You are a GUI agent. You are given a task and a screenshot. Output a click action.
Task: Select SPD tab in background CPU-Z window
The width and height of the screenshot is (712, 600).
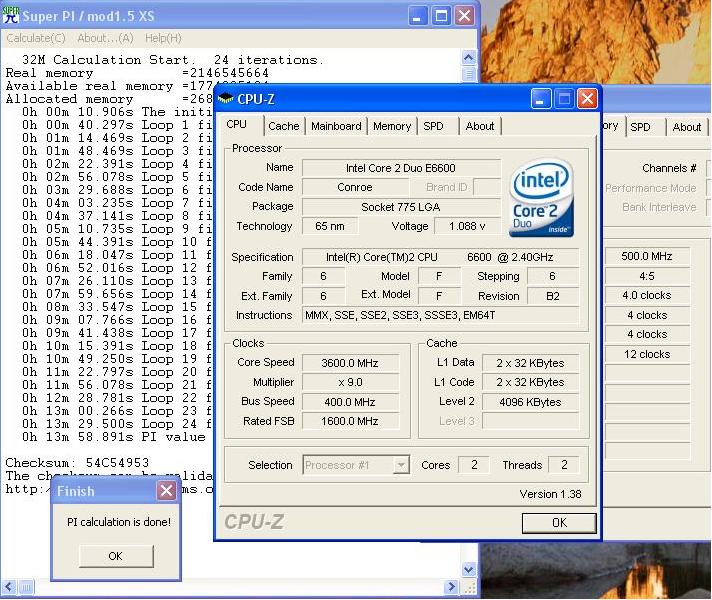(x=640, y=127)
